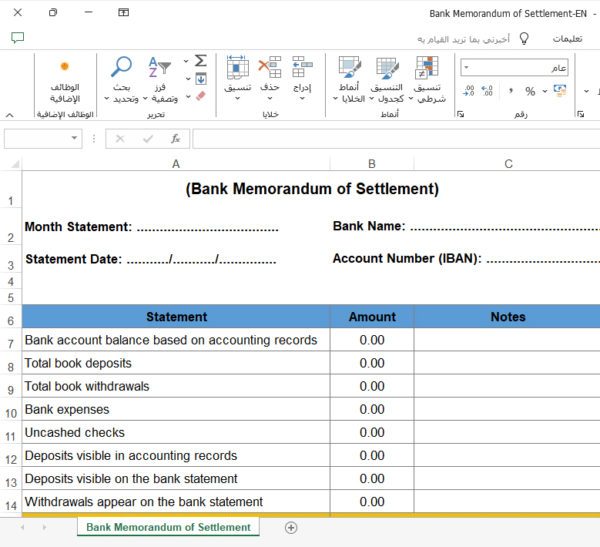Open the comments icon below title bar
Viewport: 600px width, 547px height.
coord(17,38)
